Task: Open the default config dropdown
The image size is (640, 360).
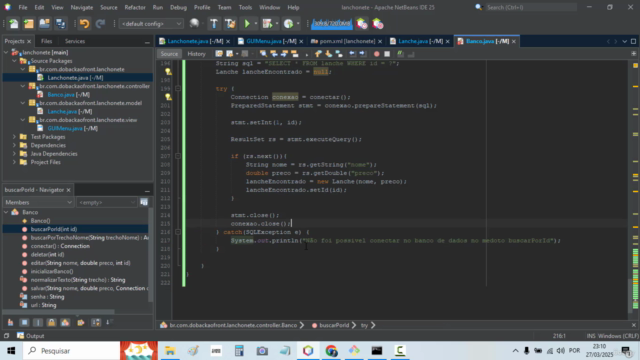Action: coord(151,24)
